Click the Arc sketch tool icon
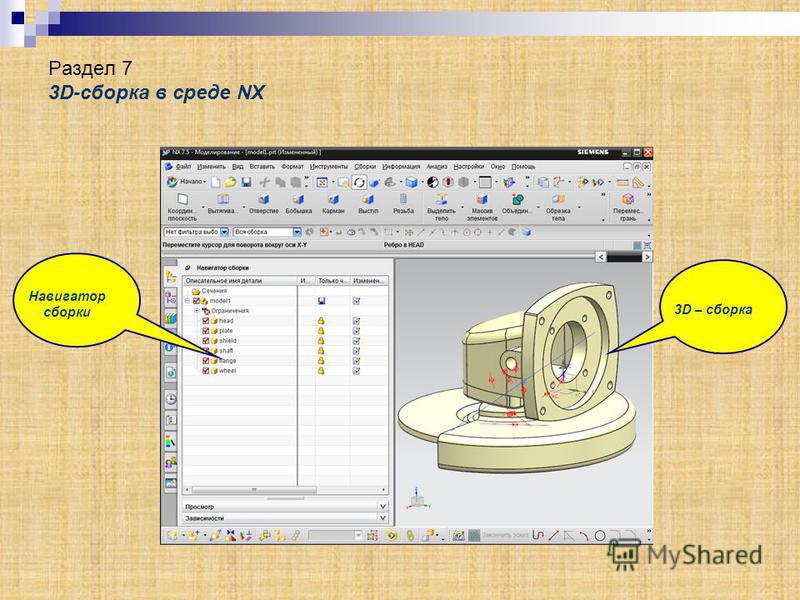This screenshot has height=600, width=800. [x=584, y=536]
